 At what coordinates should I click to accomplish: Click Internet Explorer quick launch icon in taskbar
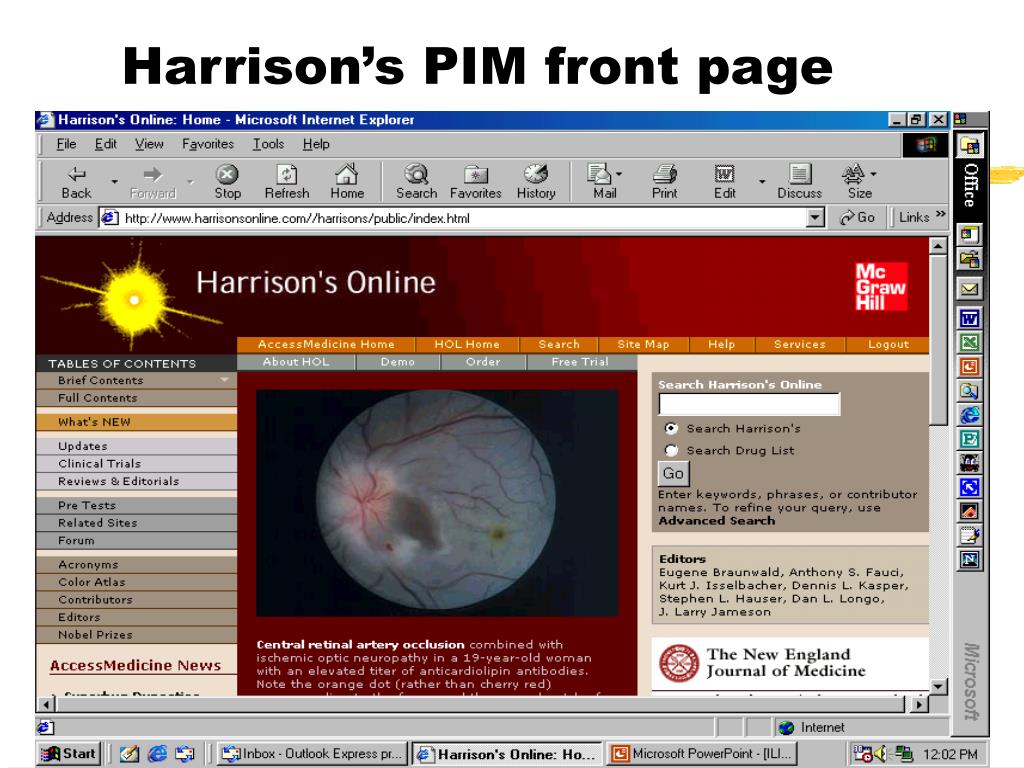point(157,754)
